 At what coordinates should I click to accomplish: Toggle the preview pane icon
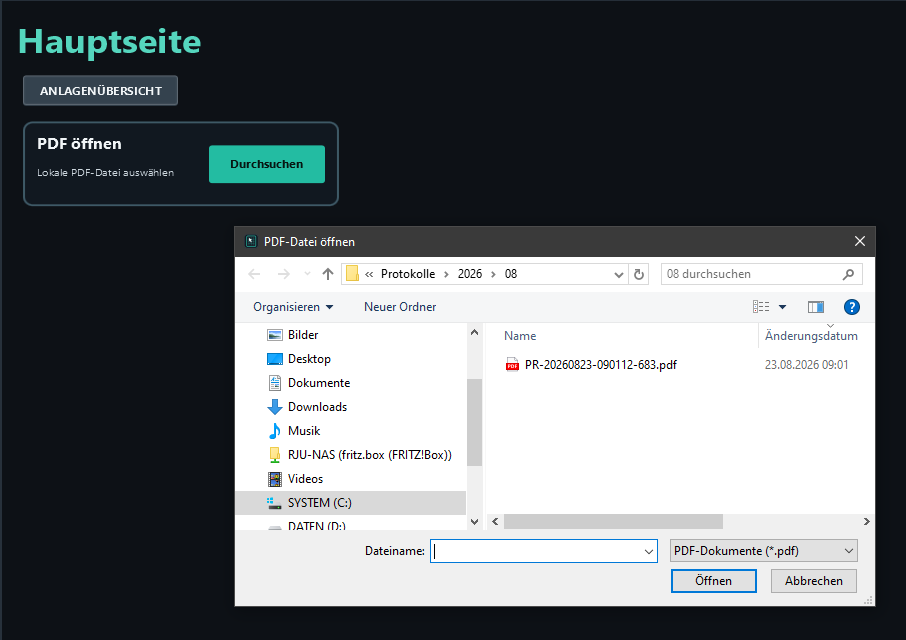pyautogui.click(x=816, y=307)
